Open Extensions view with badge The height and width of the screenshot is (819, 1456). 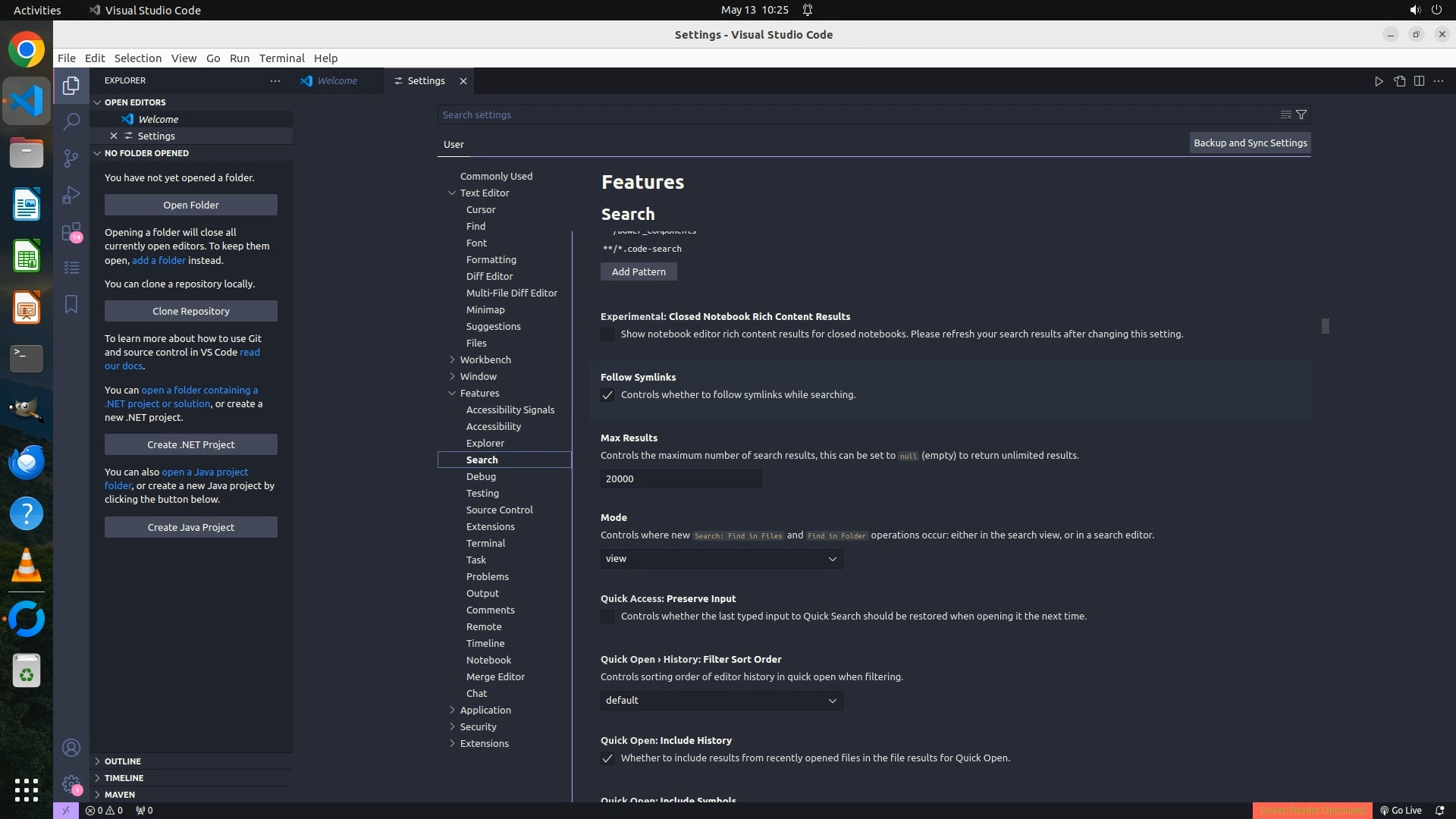pos(71,231)
